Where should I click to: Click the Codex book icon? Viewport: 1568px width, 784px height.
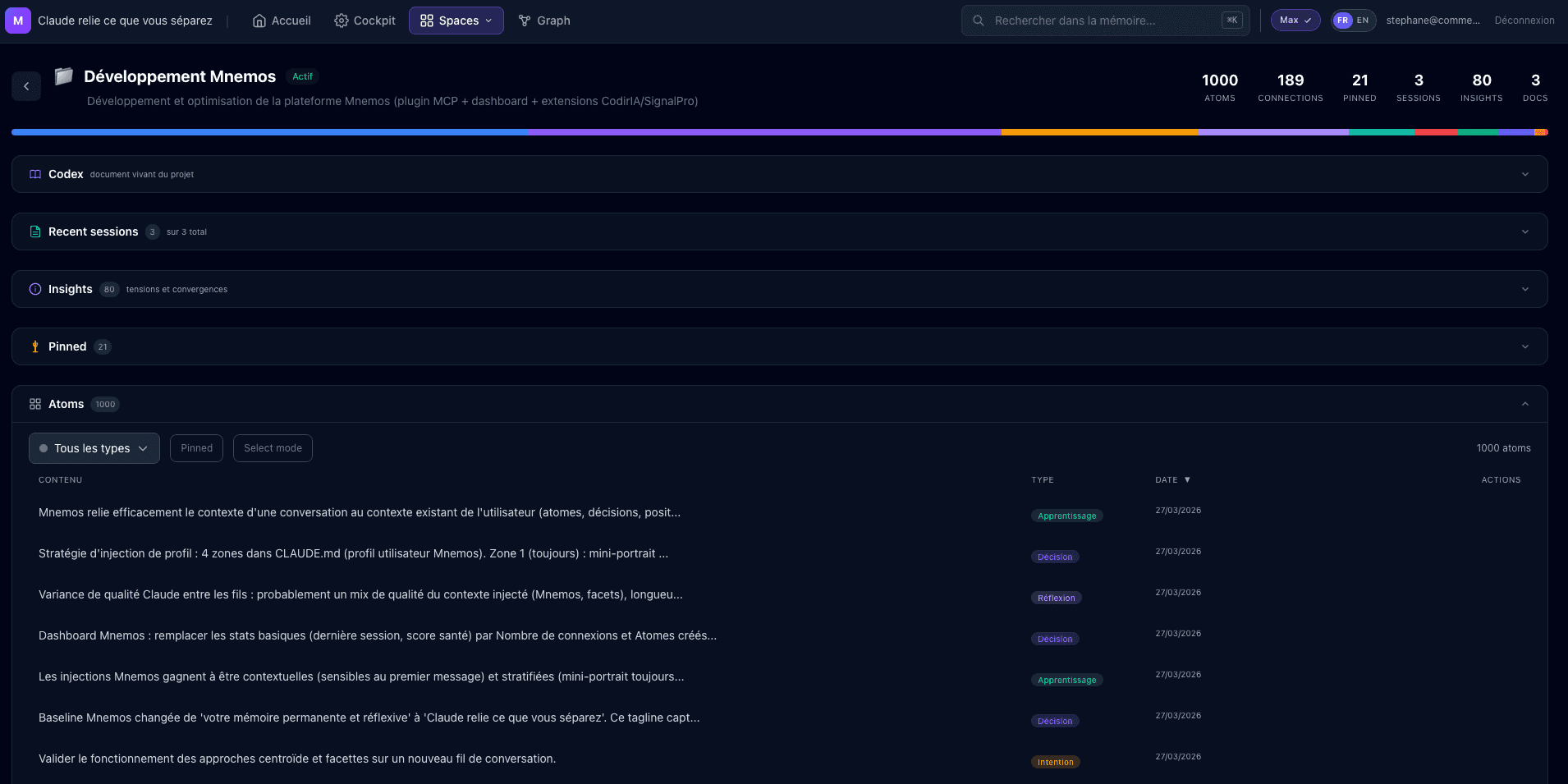[x=35, y=174]
